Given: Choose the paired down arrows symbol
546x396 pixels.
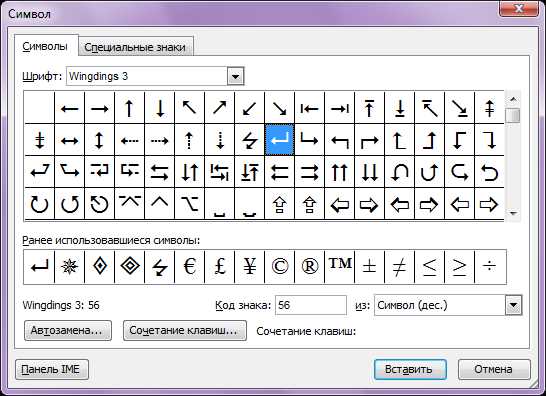Looking at the screenshot, I should point(369,172).
